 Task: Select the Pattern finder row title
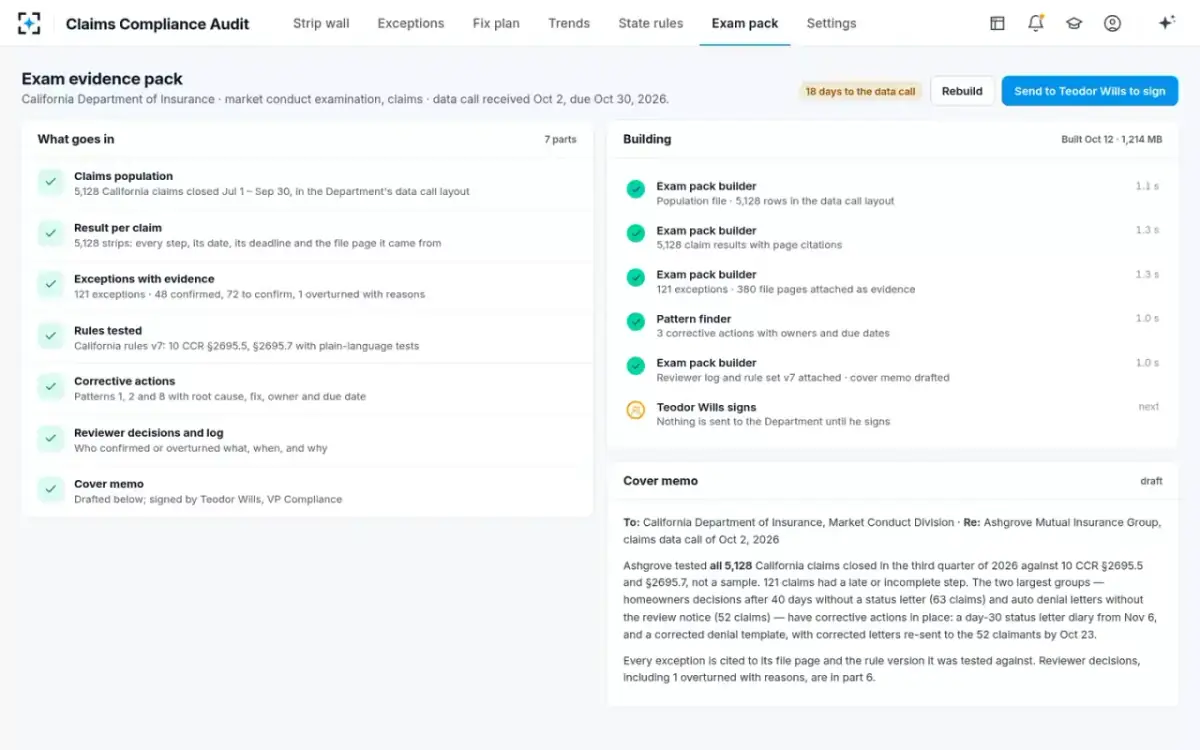[694, 319]
